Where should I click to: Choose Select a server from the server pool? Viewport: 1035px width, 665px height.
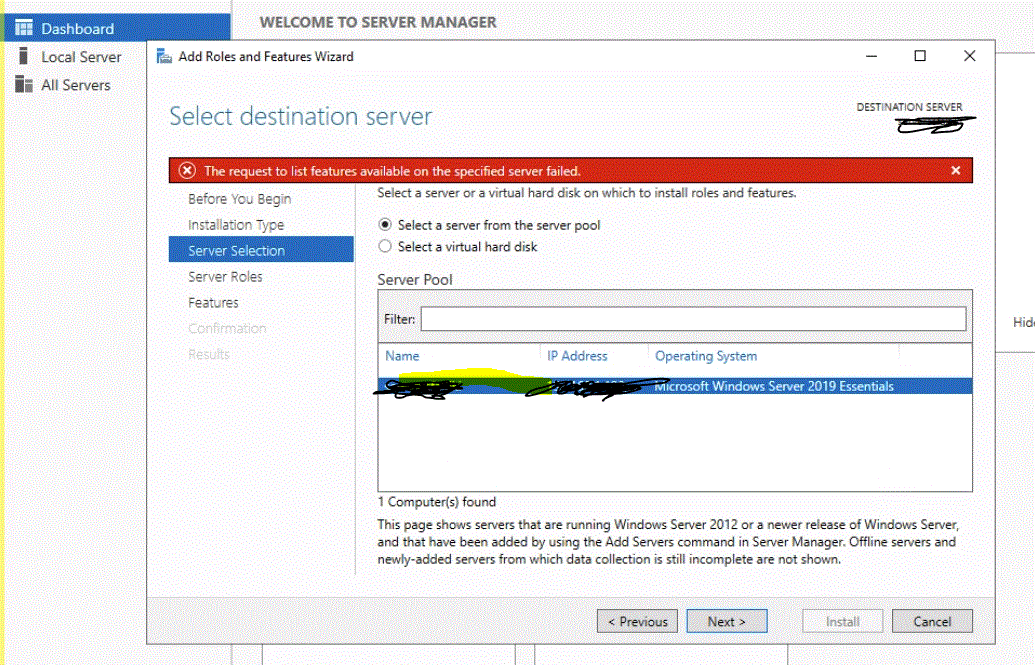click(385, 225)
